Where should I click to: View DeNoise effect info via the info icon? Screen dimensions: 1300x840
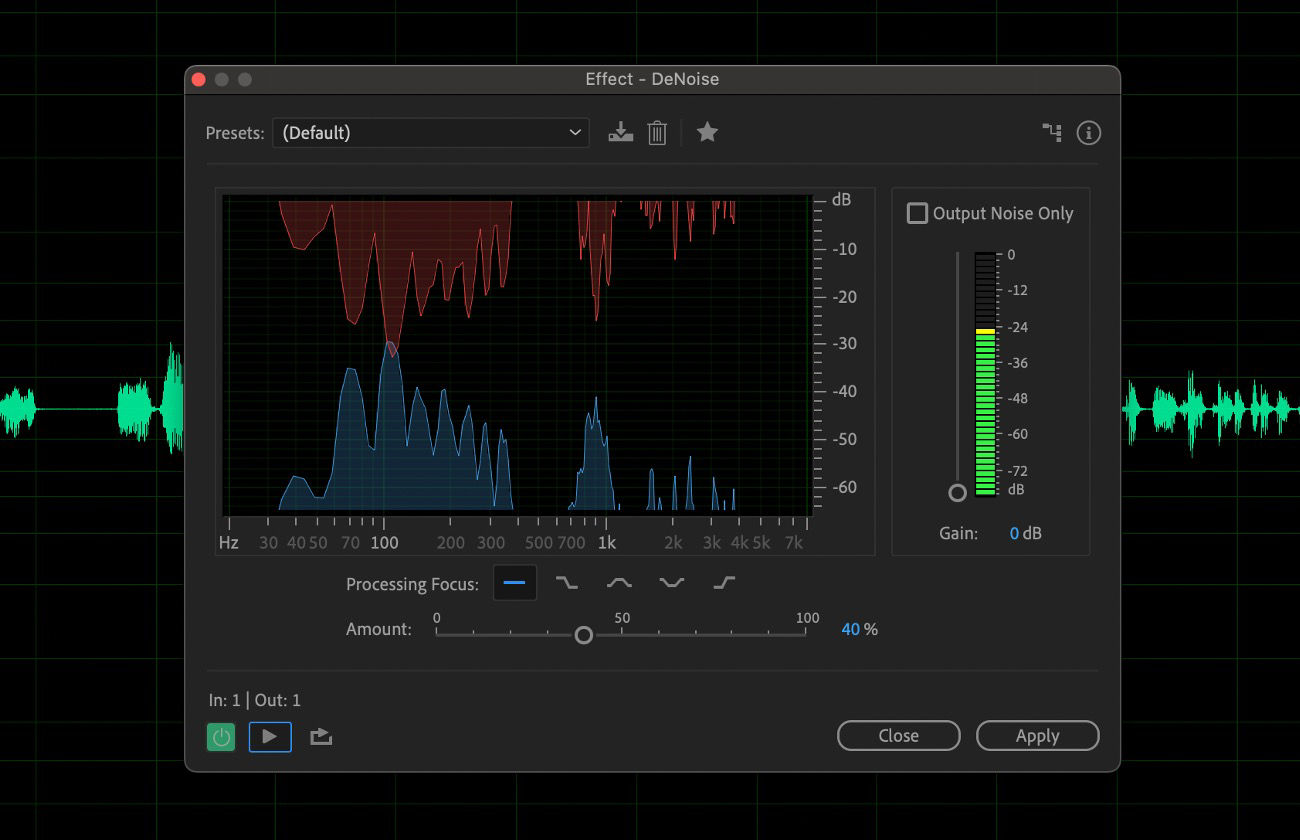pyautogui.click(x=1088, y=132)
